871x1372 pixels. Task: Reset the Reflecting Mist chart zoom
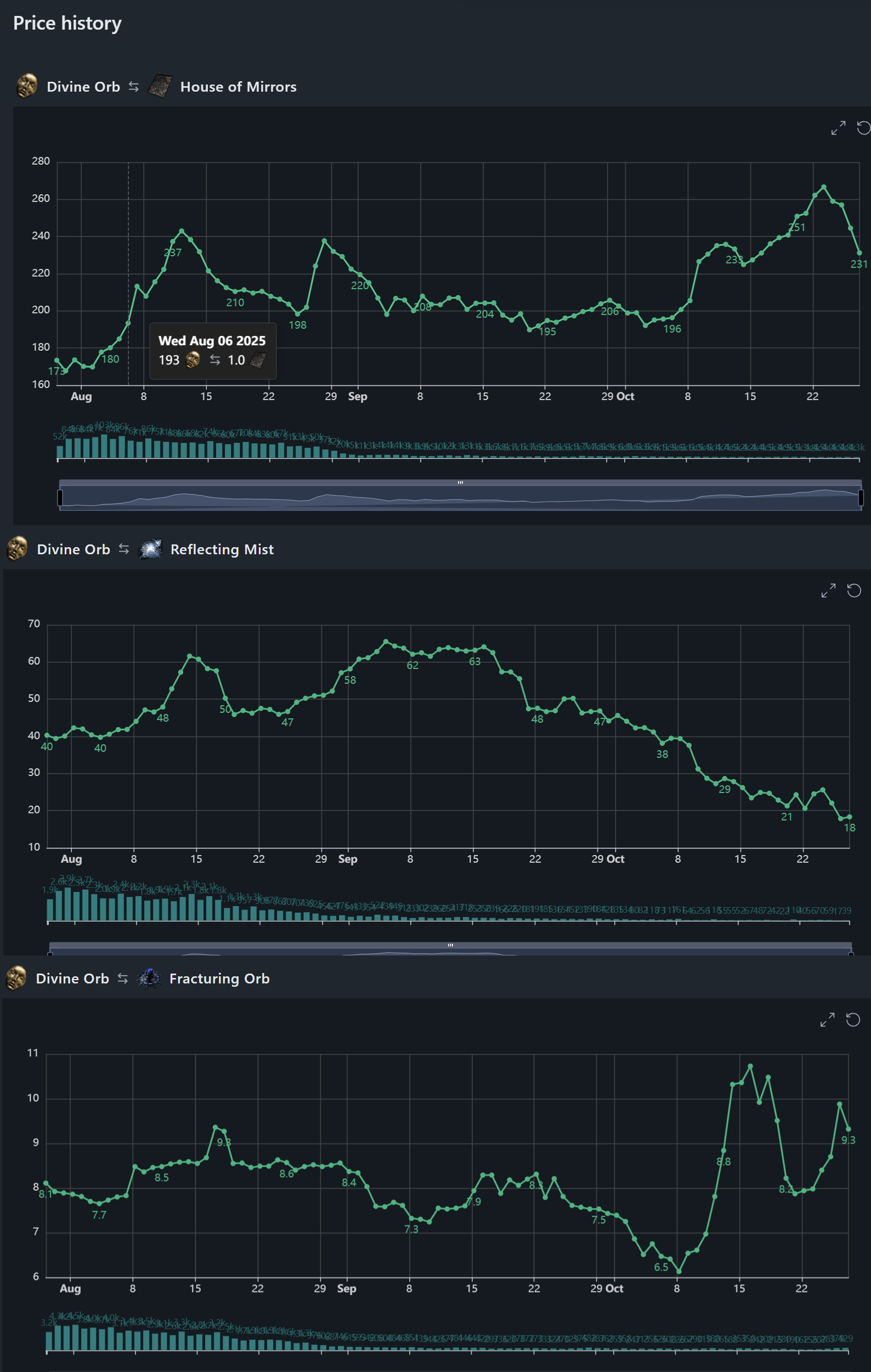(x=854, y=591)
